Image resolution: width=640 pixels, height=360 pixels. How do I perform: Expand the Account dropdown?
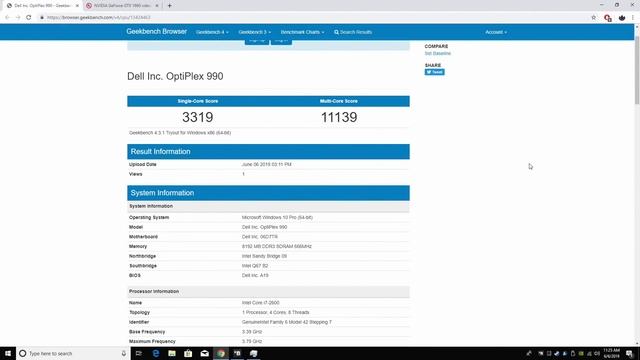point(496,32)
